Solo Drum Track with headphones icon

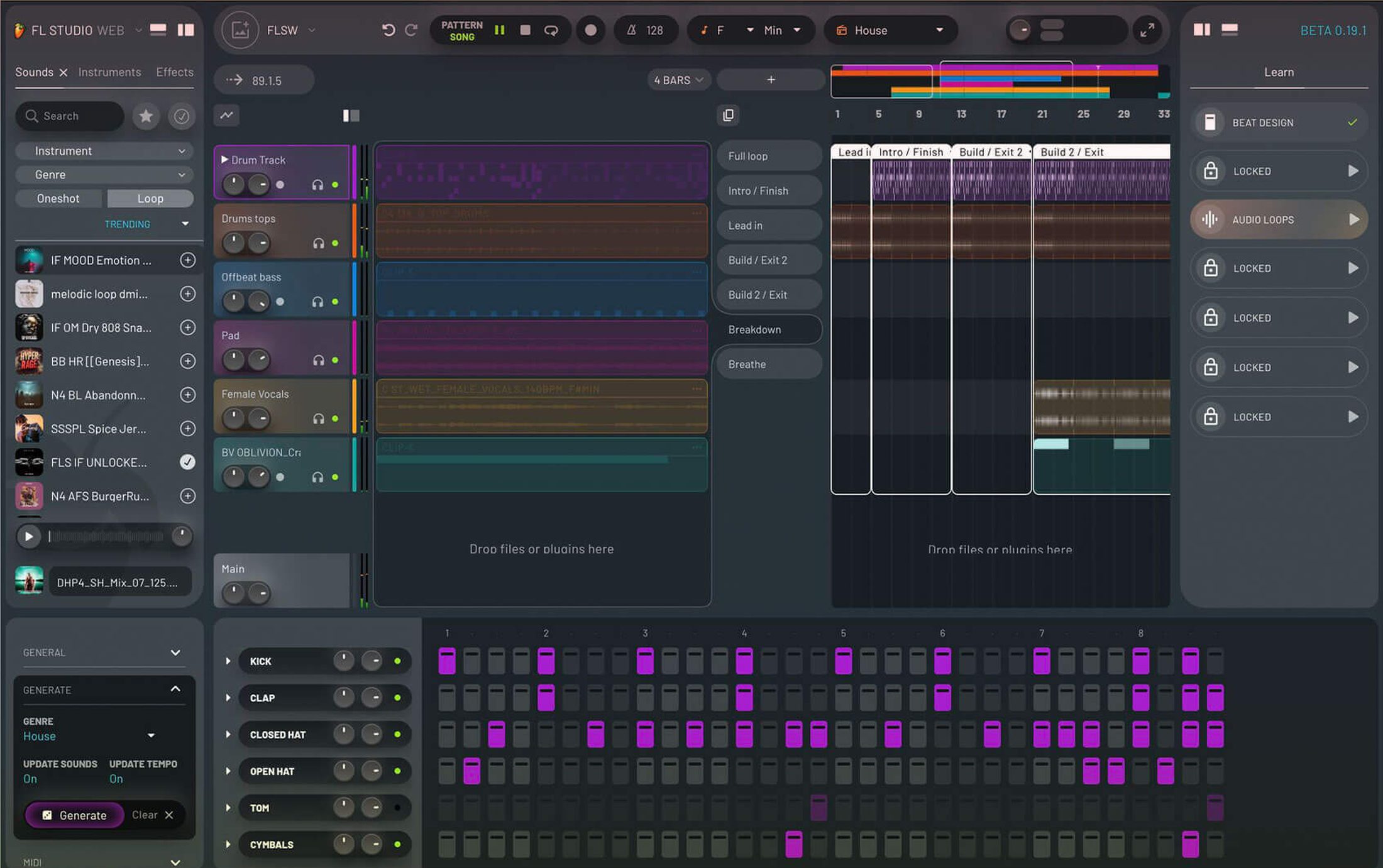317,185
